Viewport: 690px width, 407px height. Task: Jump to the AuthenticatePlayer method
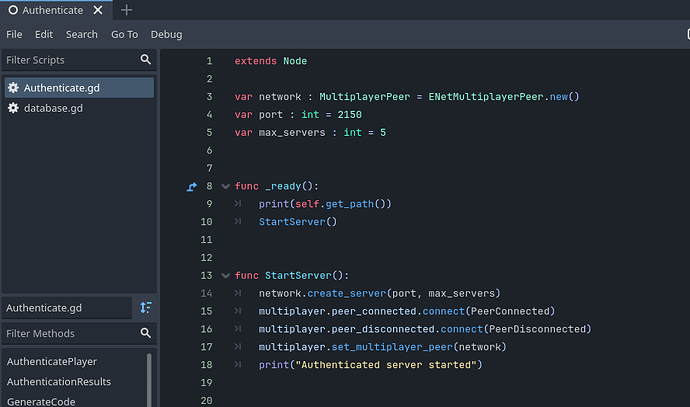click(x=51, y=361)
